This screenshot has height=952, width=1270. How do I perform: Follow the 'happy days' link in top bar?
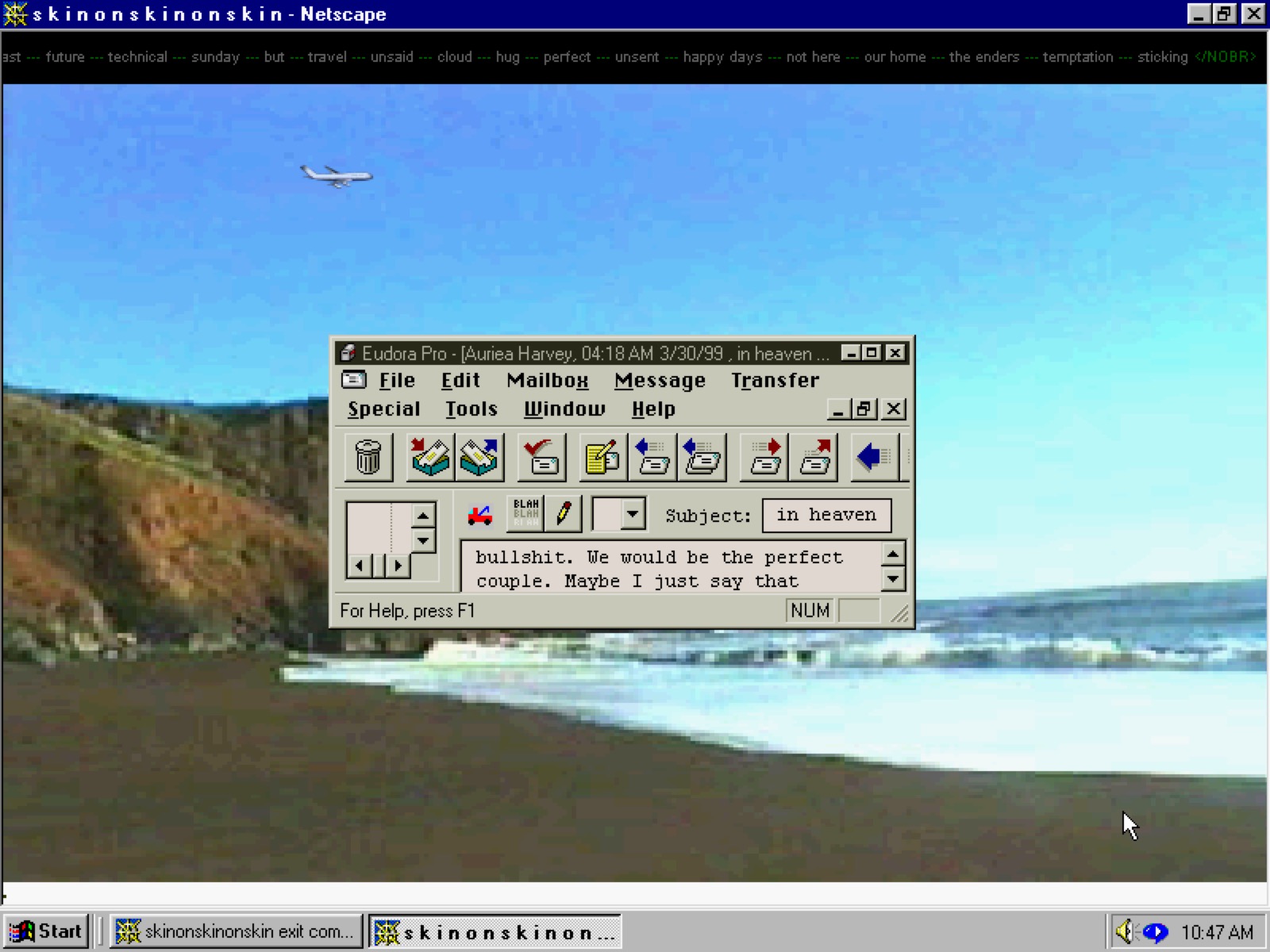[x=722, y=57]
